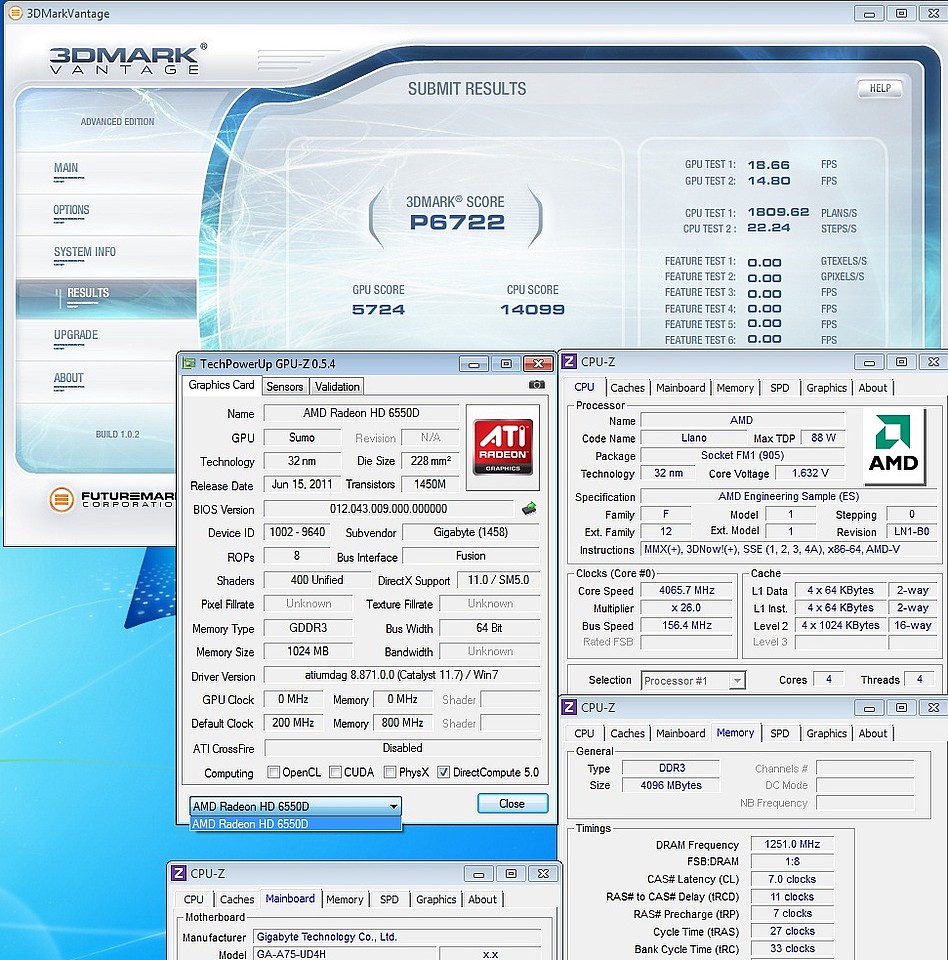This screenshot has height=960, width=948.
Task: Close the CPU-Z Mainboard tab window
Action: tap(543, 874)
